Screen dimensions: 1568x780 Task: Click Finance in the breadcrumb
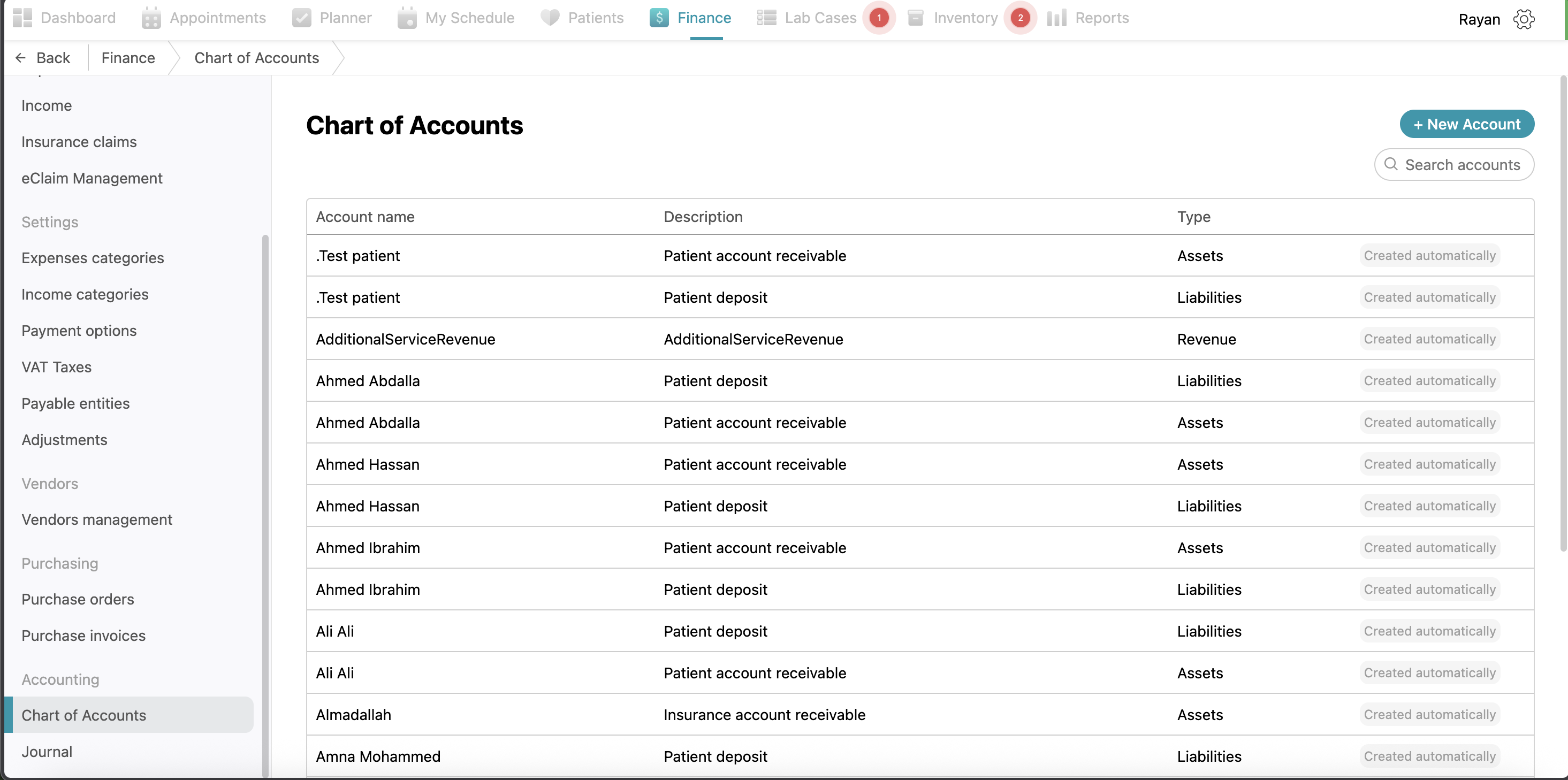[x=128, y=58]
